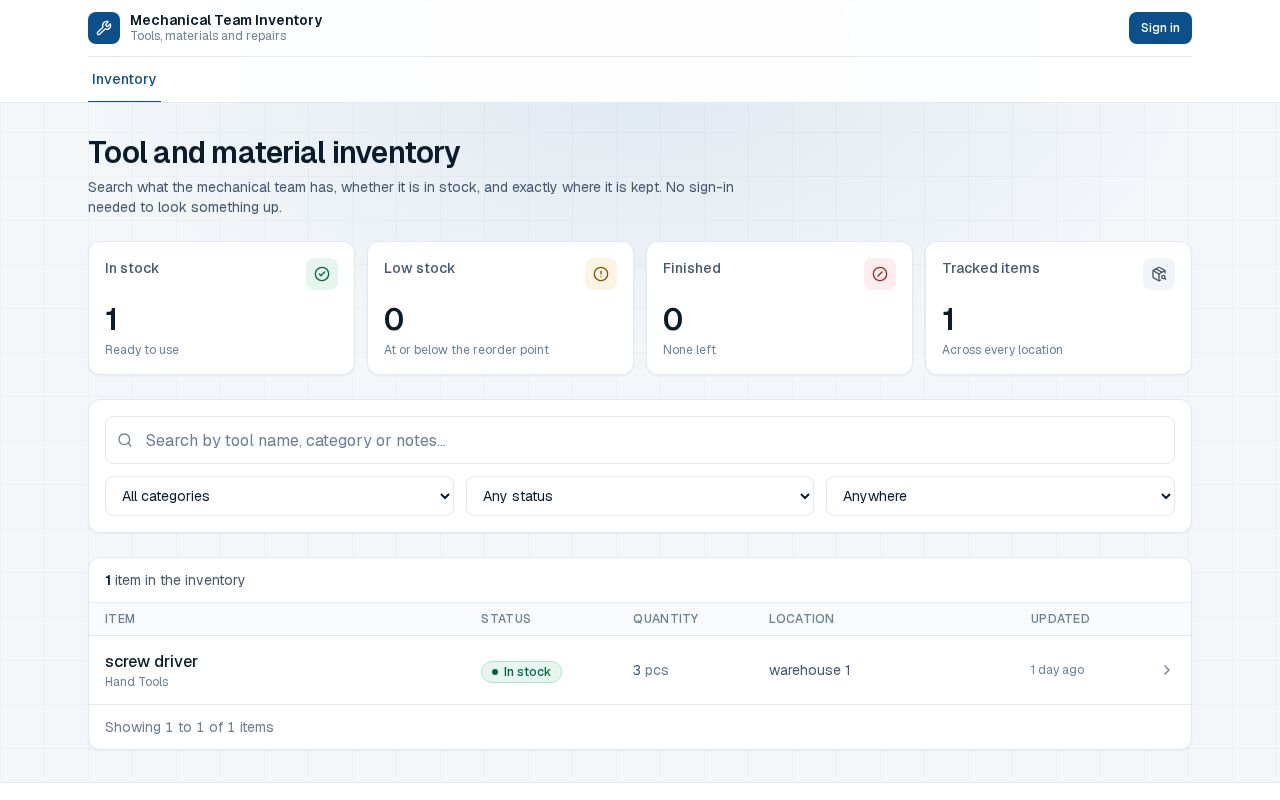Click the Sign in button
The image size is (1280, 800).
[1160, 28]
